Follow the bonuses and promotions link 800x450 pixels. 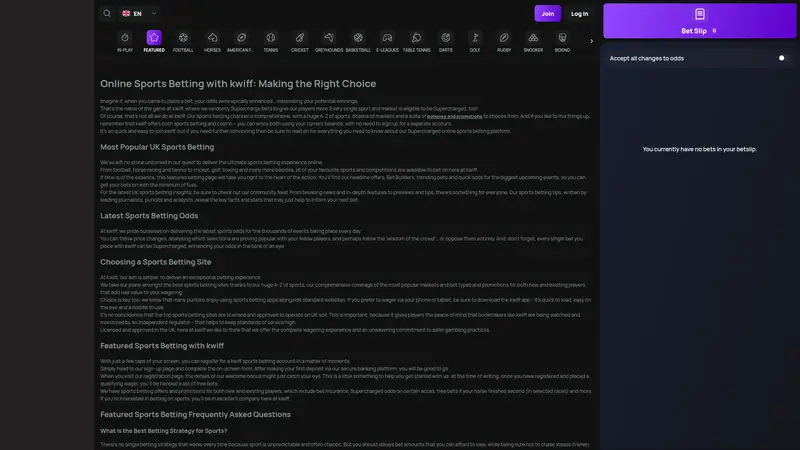tap(454, 116)
